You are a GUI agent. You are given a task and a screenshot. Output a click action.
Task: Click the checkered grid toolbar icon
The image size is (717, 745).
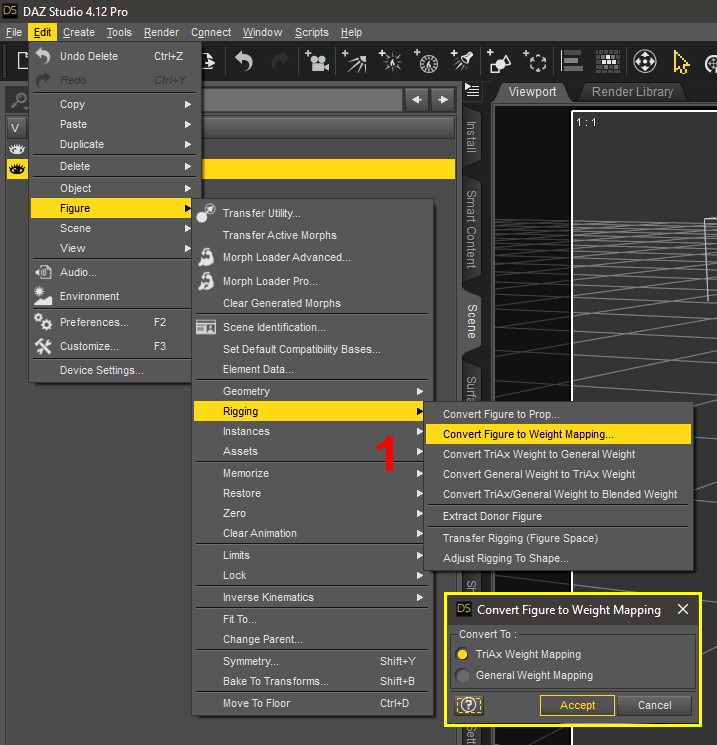point(608,61)
